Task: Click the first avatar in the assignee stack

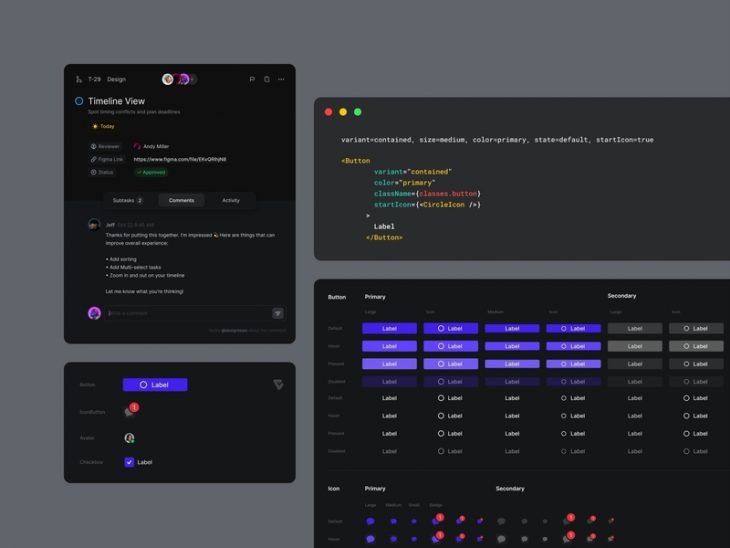Action: coord(168,79)
